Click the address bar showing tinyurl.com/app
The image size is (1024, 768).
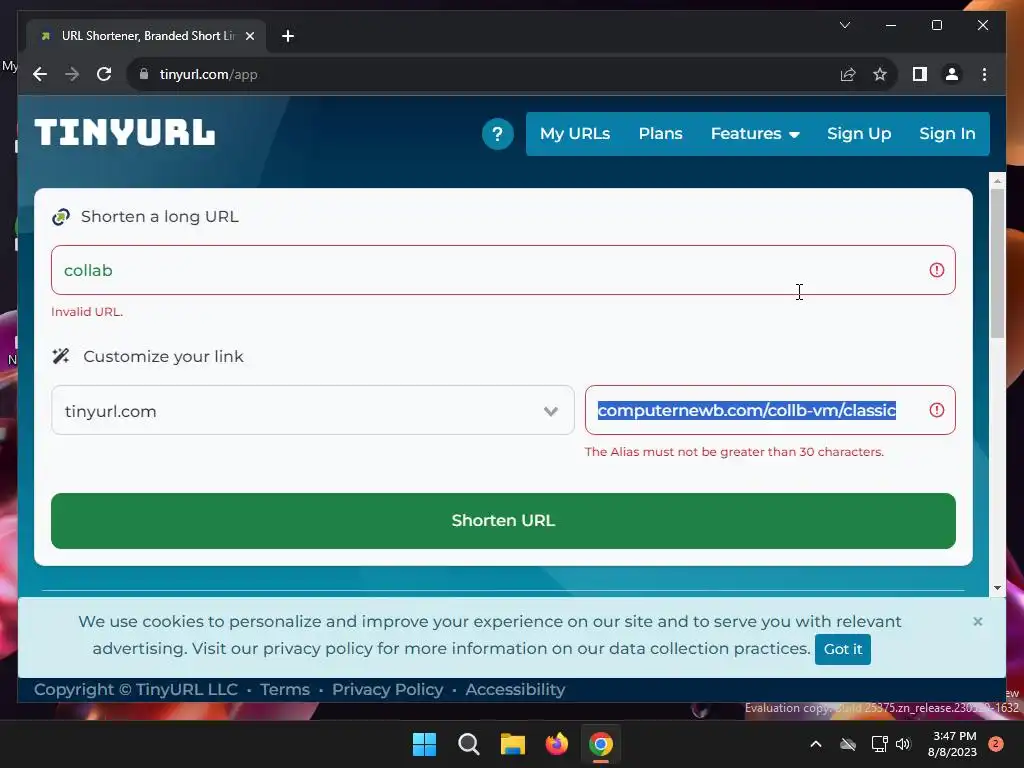[x=483, y=74]
